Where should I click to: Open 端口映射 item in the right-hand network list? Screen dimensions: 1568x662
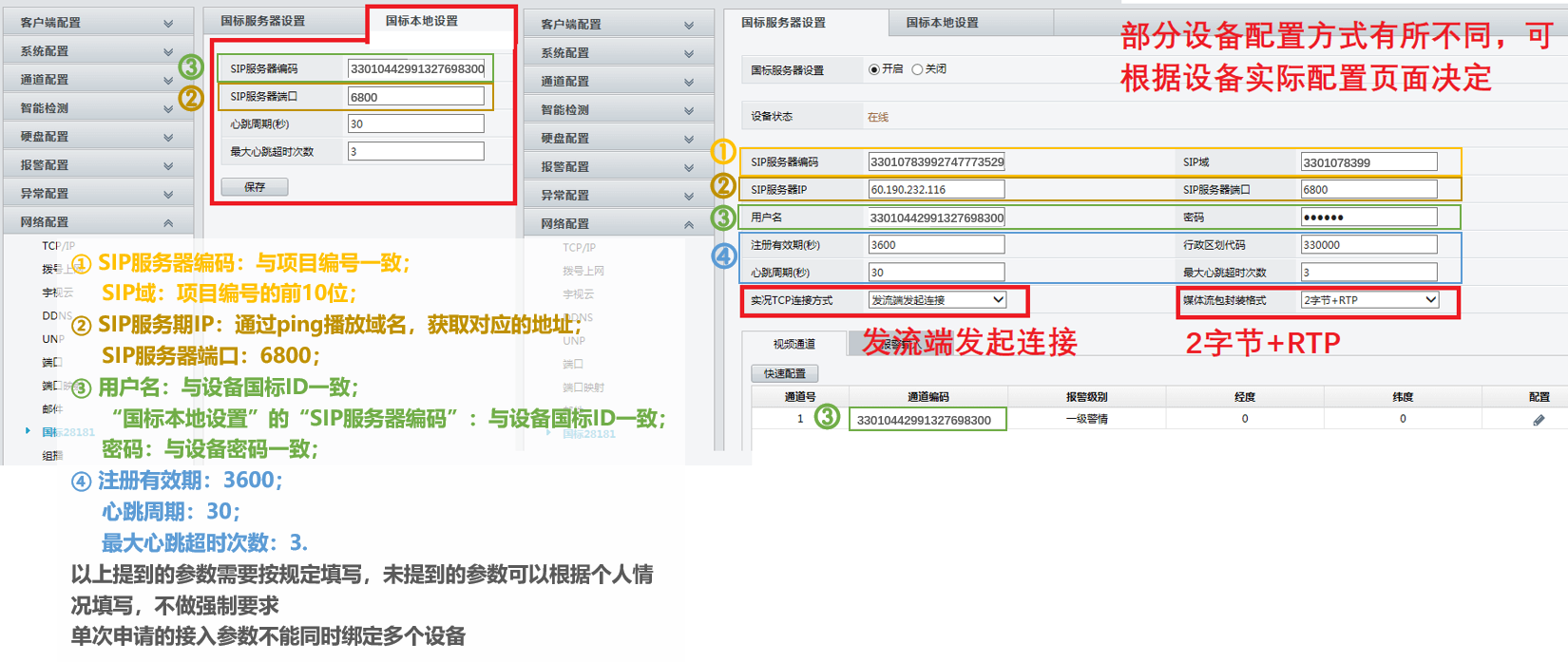(583, 388)
